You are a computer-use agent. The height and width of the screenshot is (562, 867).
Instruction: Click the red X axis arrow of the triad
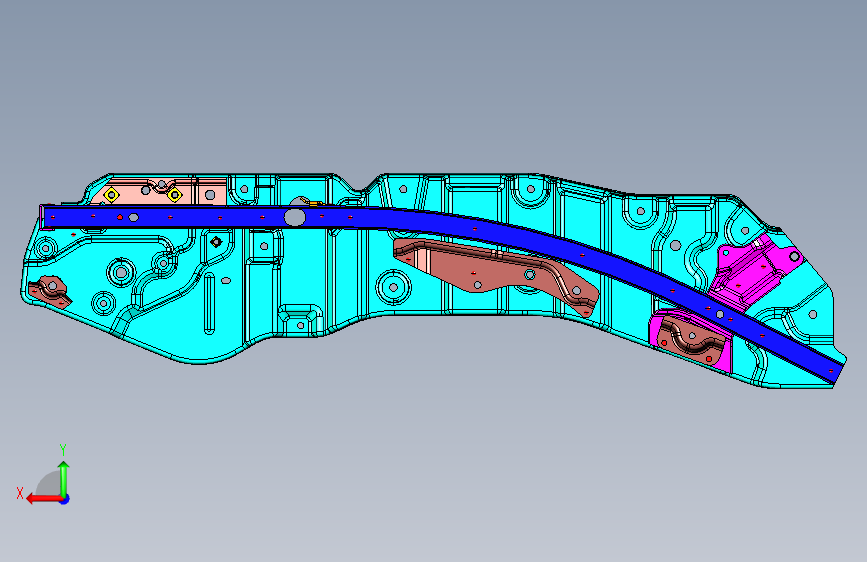point(44,499)
